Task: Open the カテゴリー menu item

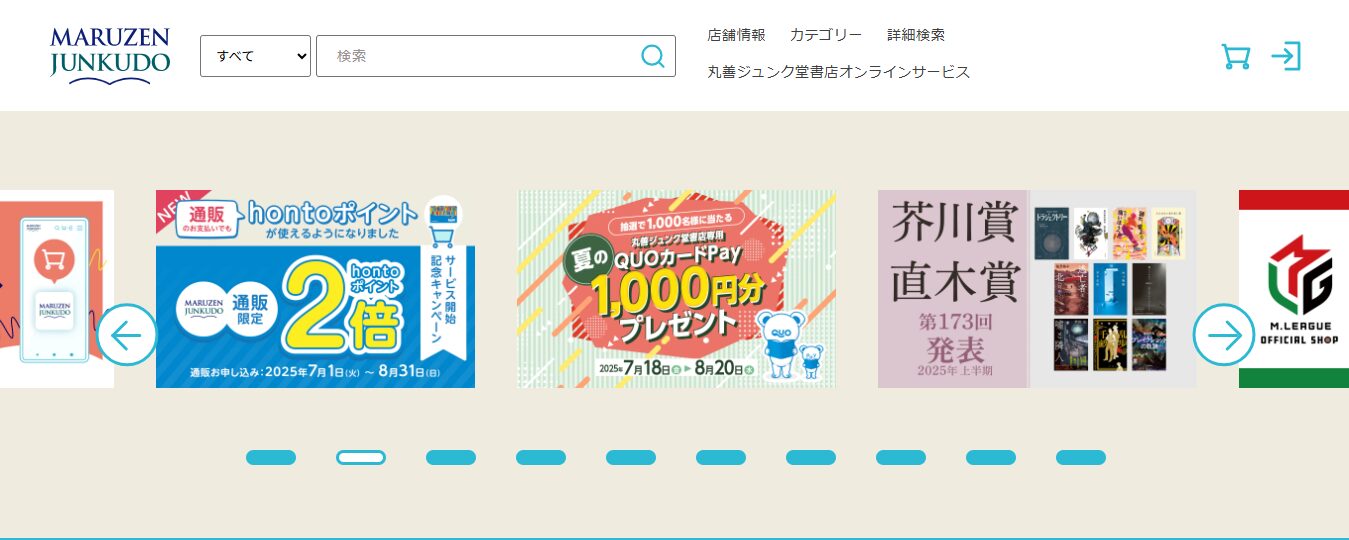Action: pos(826,35)
